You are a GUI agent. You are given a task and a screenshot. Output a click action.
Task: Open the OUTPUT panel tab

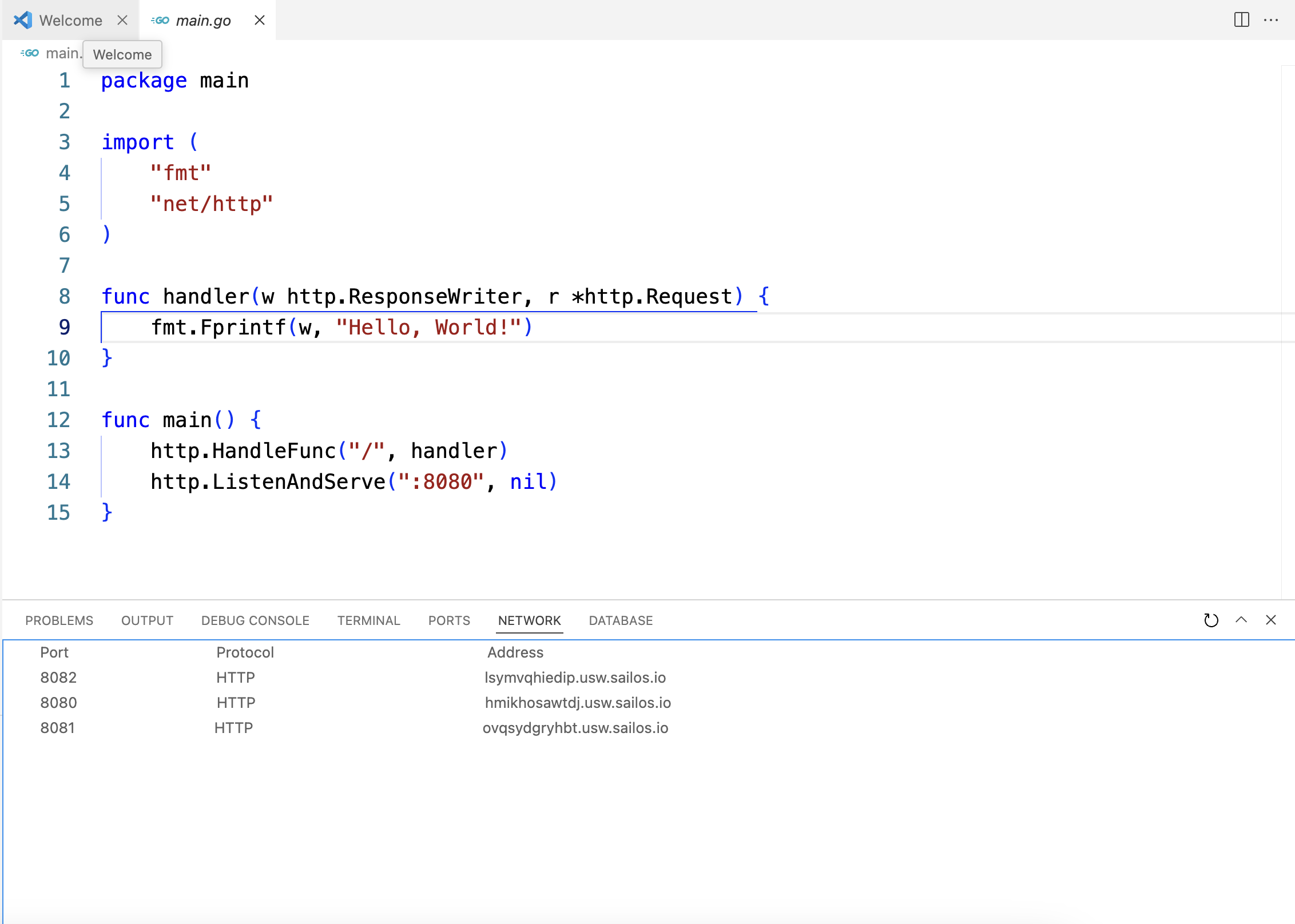tap(147, 621)
